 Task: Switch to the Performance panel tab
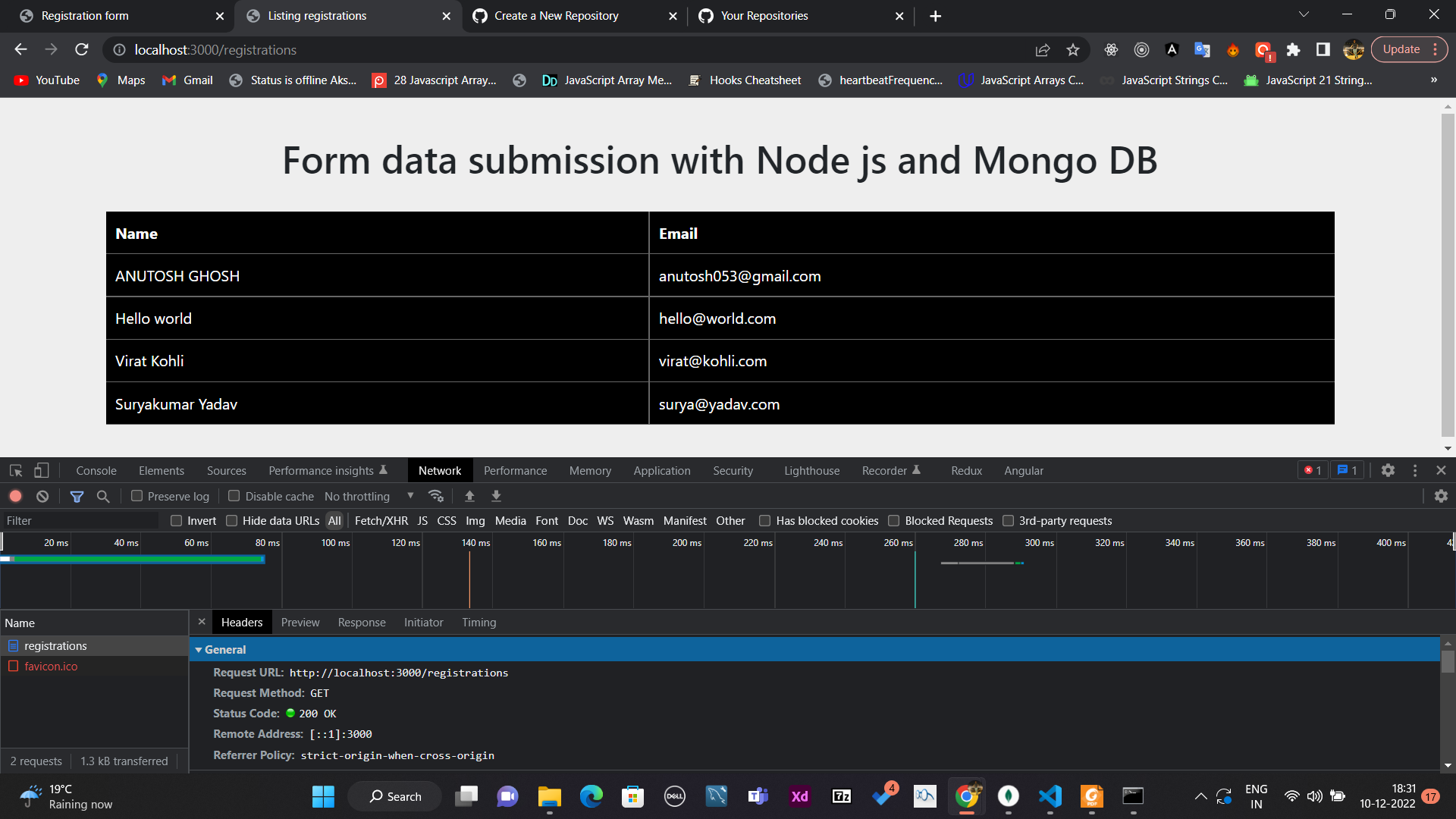[515, 470]
